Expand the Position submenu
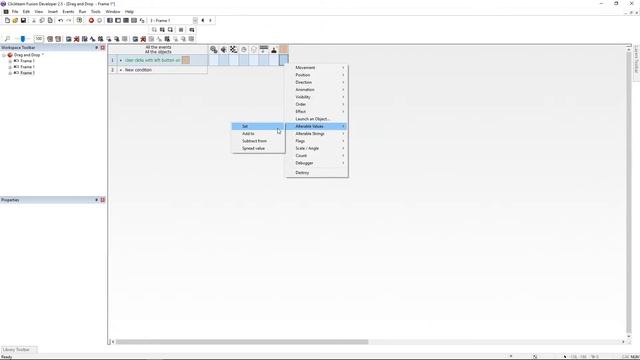 click(317, 75)
